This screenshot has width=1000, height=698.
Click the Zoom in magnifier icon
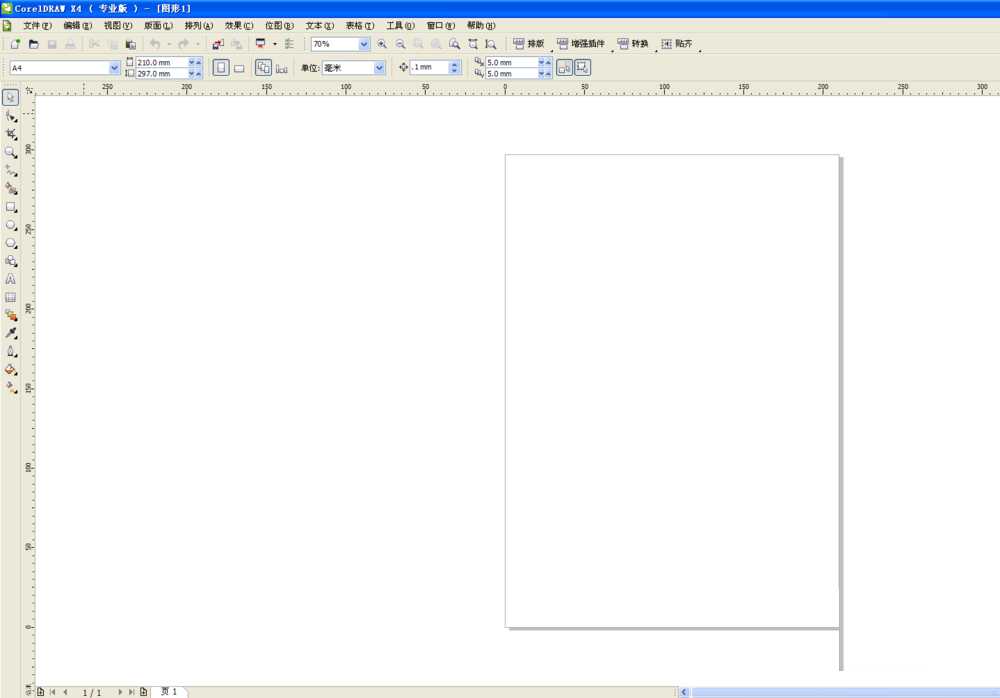tap(382, 44)
